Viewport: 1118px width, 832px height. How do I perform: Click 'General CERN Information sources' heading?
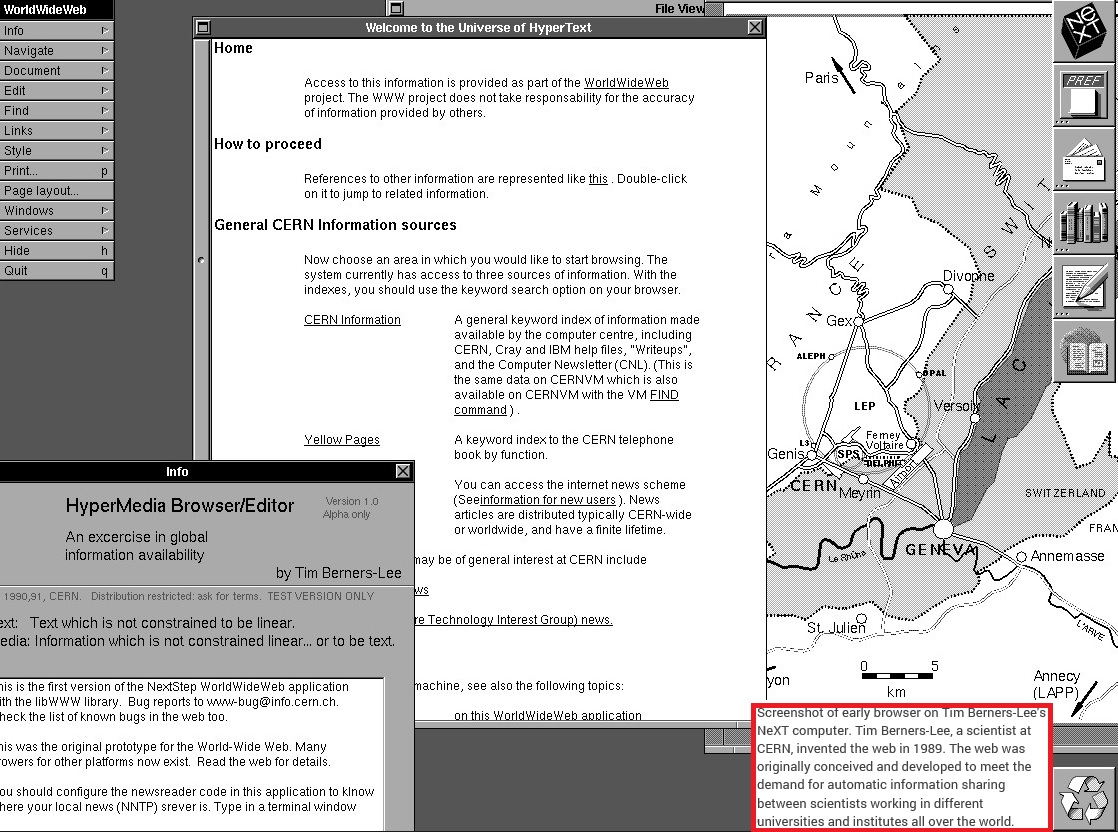(x=335, y=225)
